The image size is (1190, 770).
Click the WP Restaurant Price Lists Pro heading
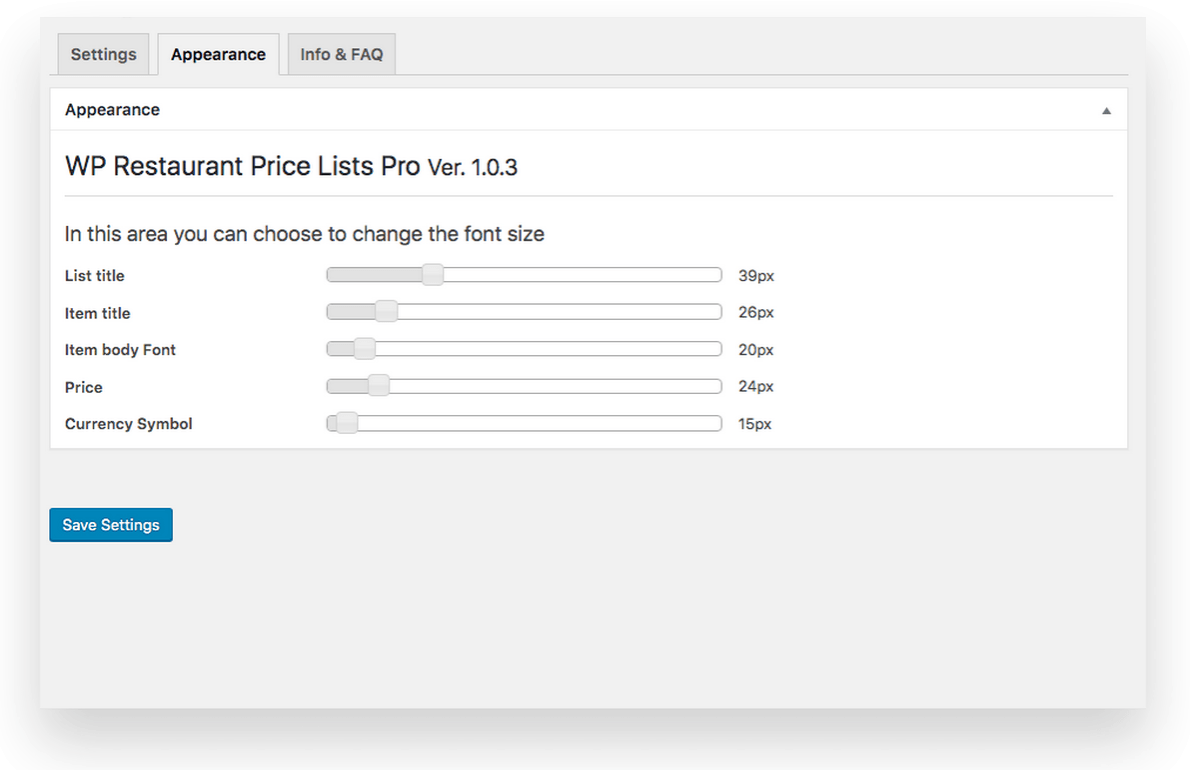pyautogui.click(x=242, y=166)
